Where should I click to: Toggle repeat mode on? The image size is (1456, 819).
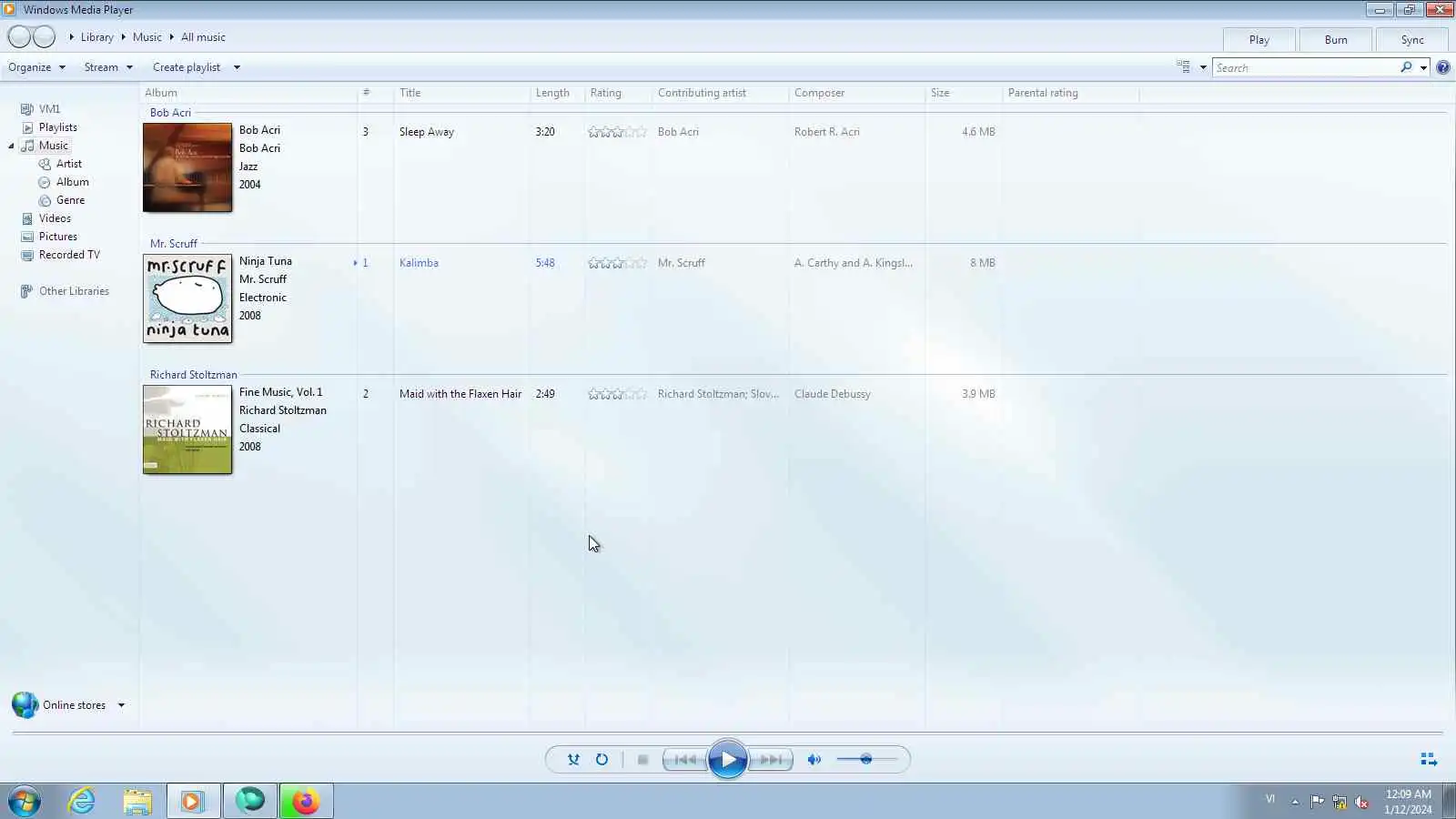[x=602, y=759]
